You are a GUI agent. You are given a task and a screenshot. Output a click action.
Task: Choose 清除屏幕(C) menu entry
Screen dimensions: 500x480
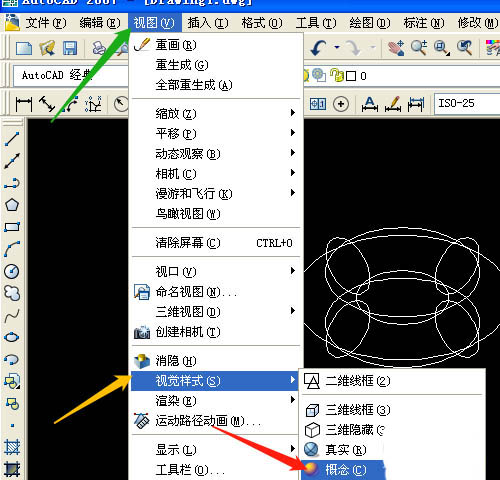[x=216, y=243]
